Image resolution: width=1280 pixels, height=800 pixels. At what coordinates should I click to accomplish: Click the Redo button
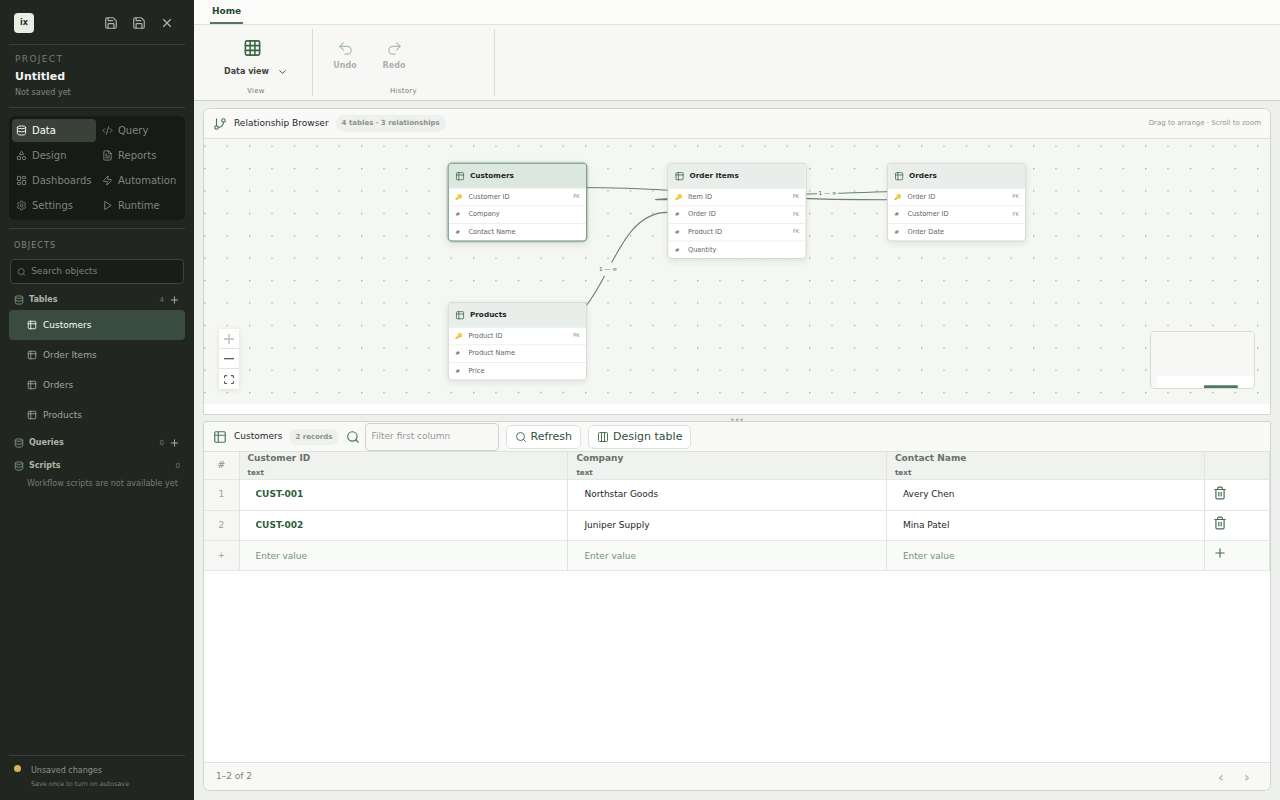(x=394, y=55)
